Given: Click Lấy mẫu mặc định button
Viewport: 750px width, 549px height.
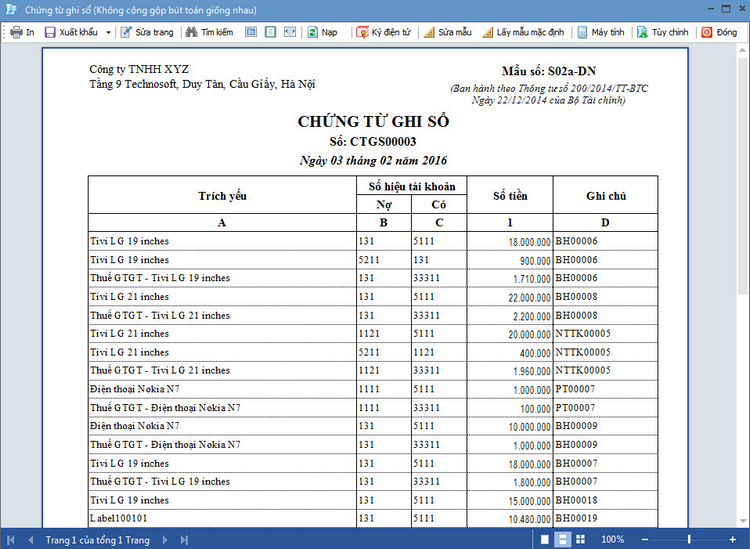Looking at the screenshot, I should click(523, 33).
